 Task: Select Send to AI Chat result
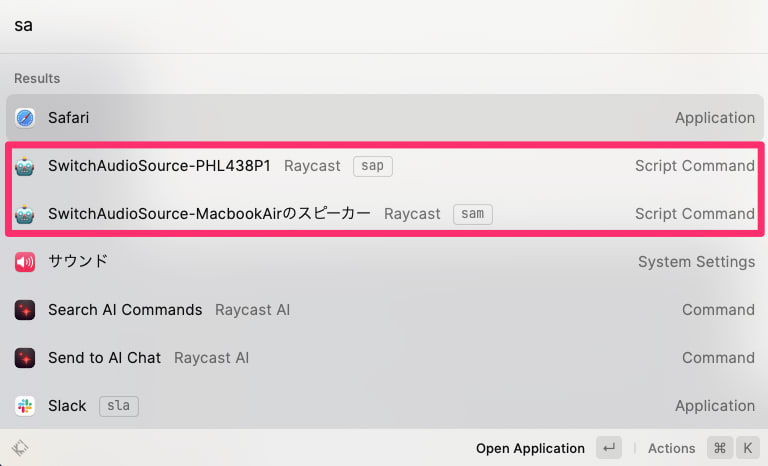pos(384,358)
